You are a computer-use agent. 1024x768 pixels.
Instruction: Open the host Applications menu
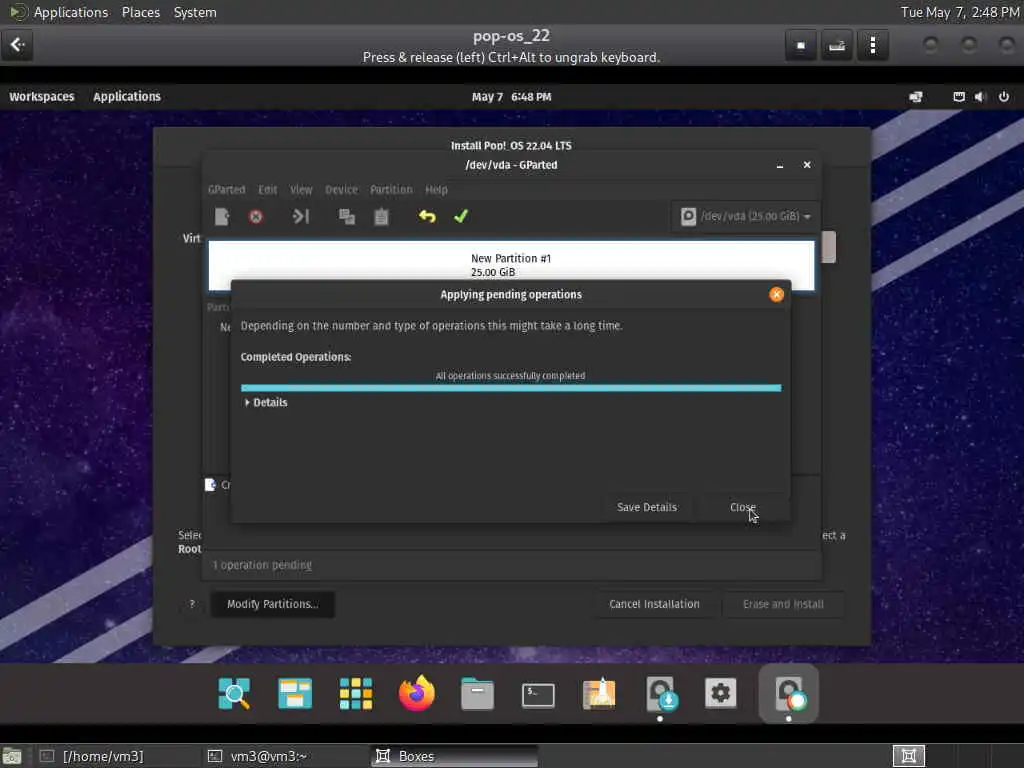pos(71,12)
